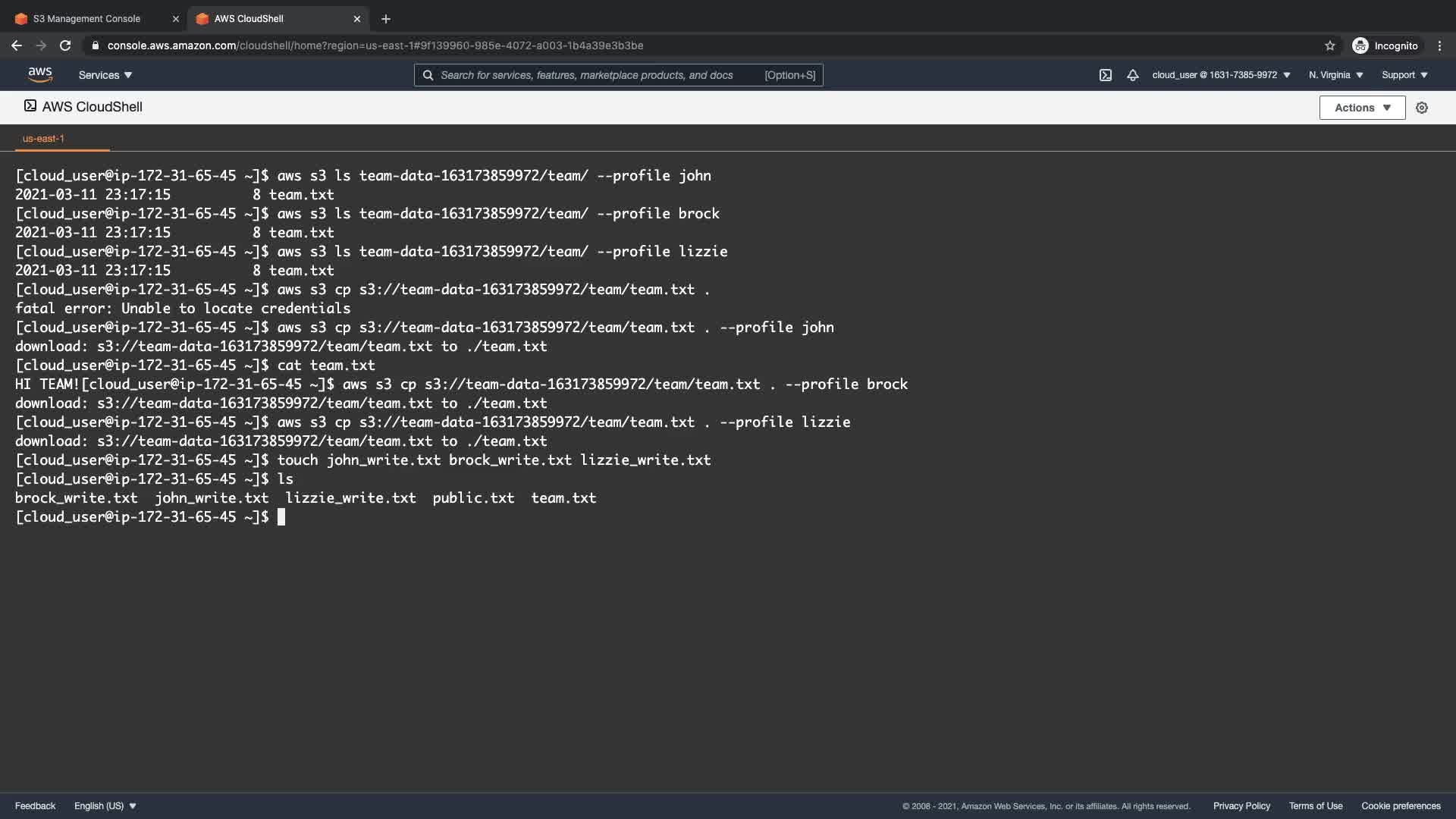Screen dimensions: 1456x819
Task: Click the AWS logo home icon
Action: (x=39, y=74)
